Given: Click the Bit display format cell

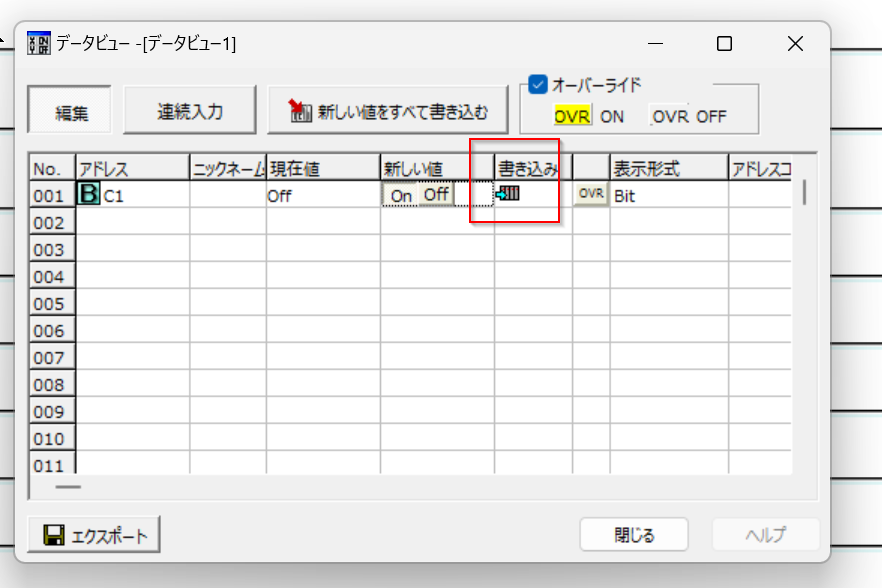Looking at the screenshot, I should pos(669,195).
